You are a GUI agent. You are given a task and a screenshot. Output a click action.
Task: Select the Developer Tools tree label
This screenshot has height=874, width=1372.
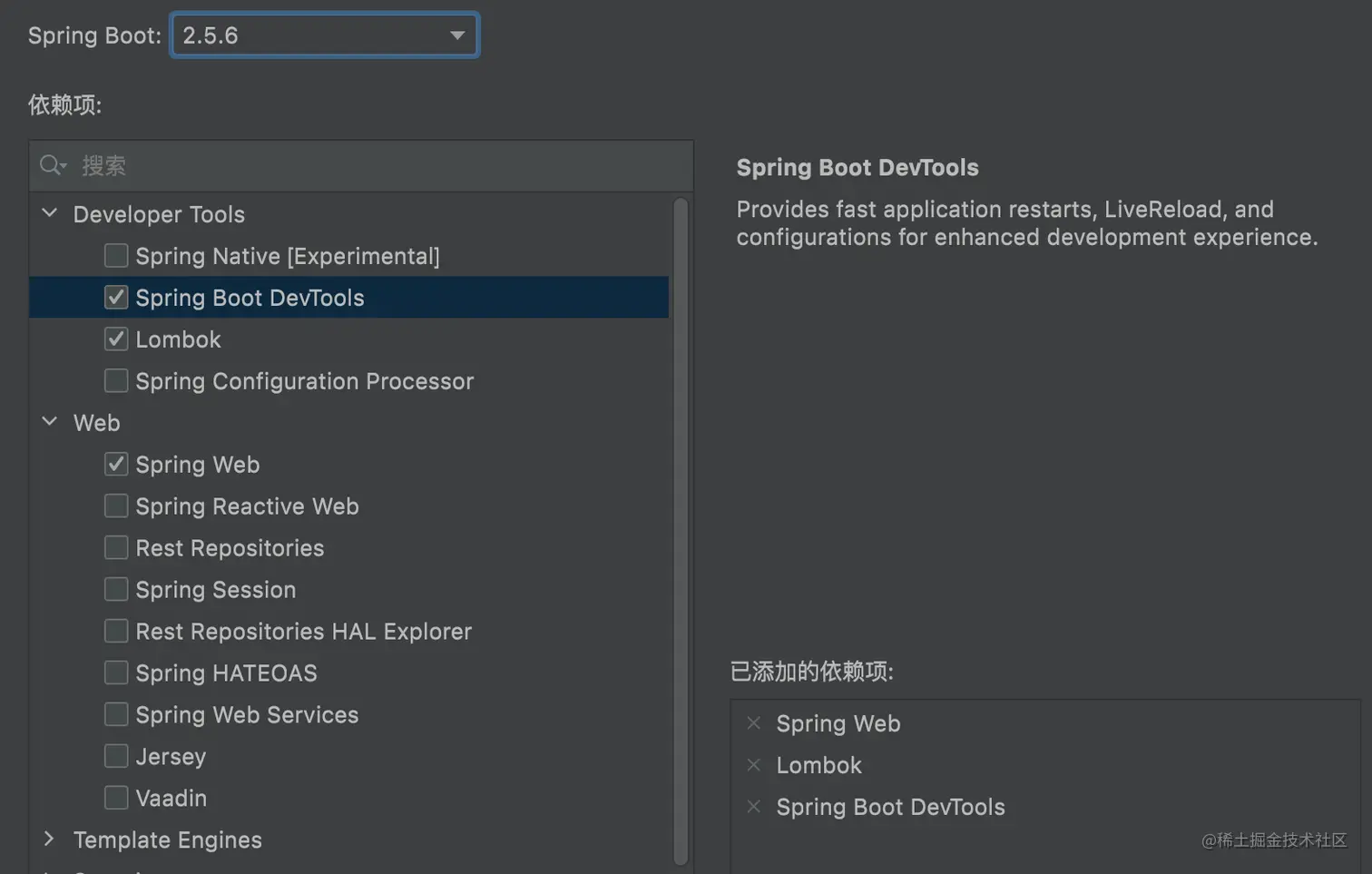(x=159, y=214)
